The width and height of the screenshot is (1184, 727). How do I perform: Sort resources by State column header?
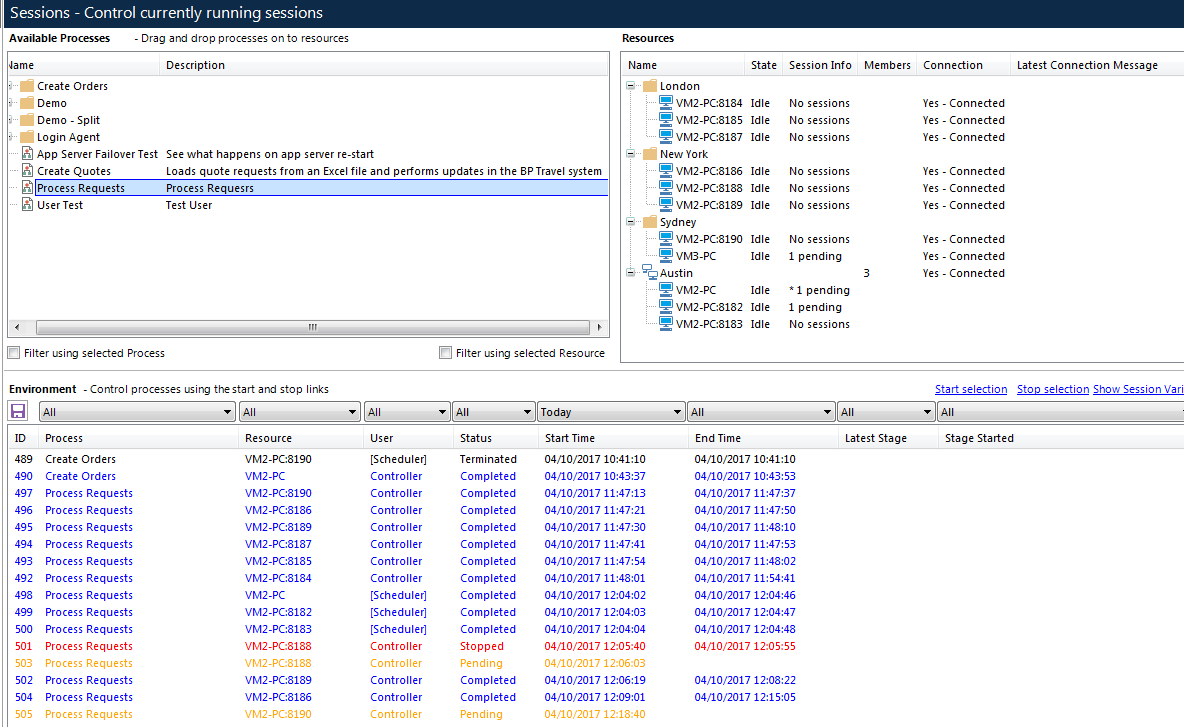click(763, 65)
